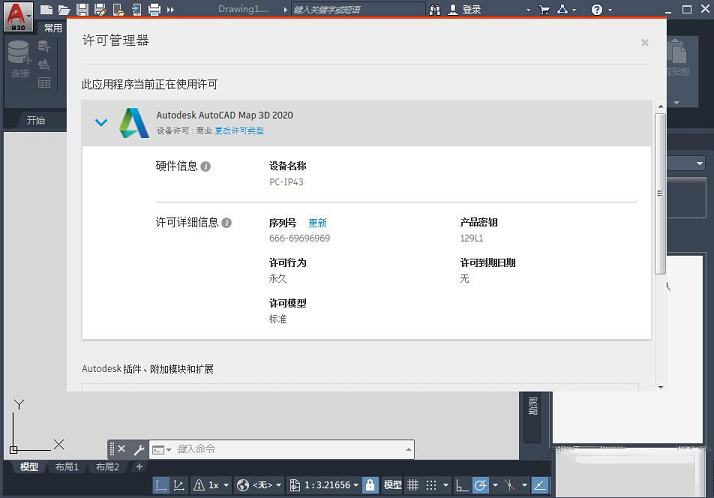Close the command line with X icon
This screenshot has width=714, height=498.
tap(121, 449)
